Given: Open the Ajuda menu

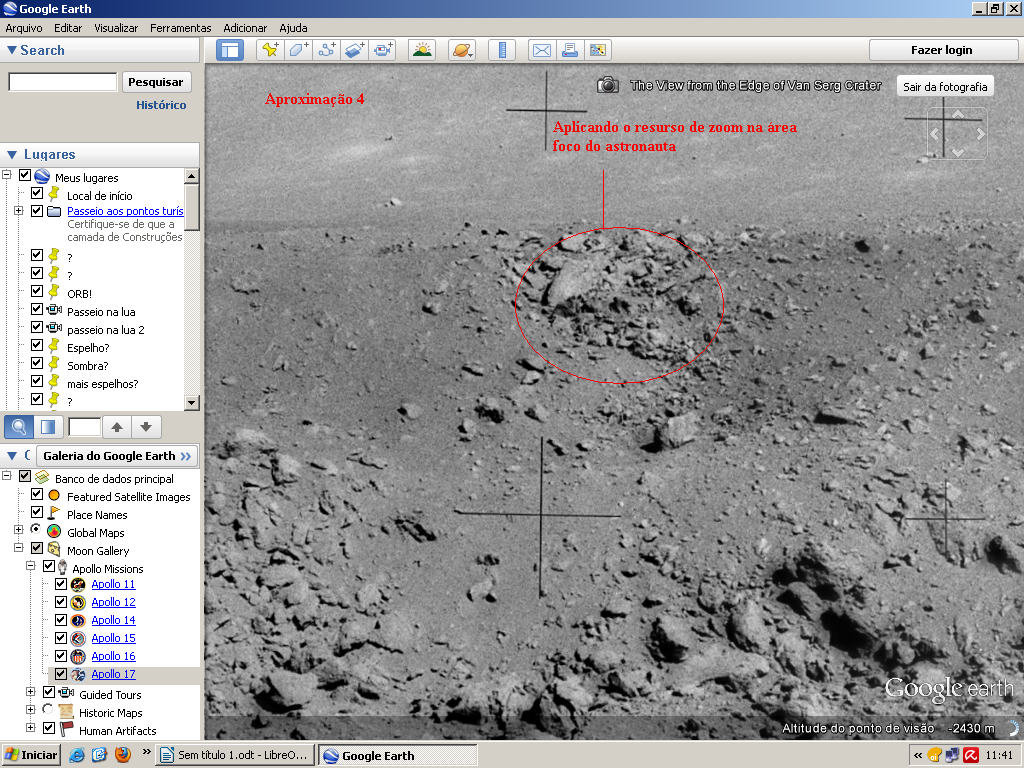Looking at the screenshot, I should pos(293,28).
